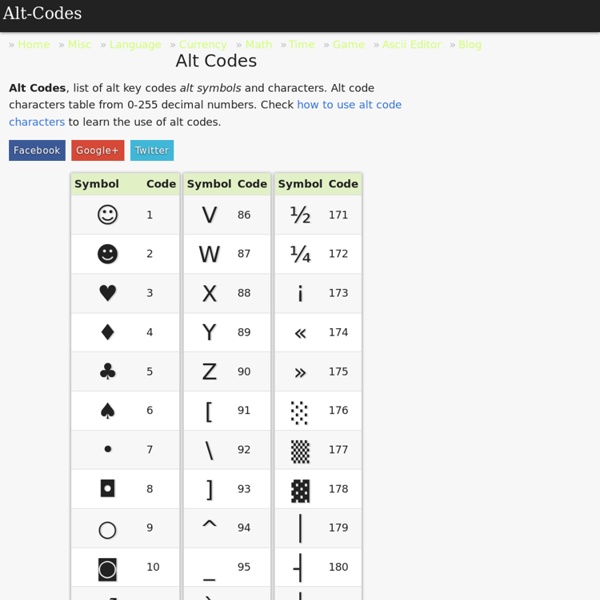
Task: Click the medium shade block symbol 177
Action: 300,450
